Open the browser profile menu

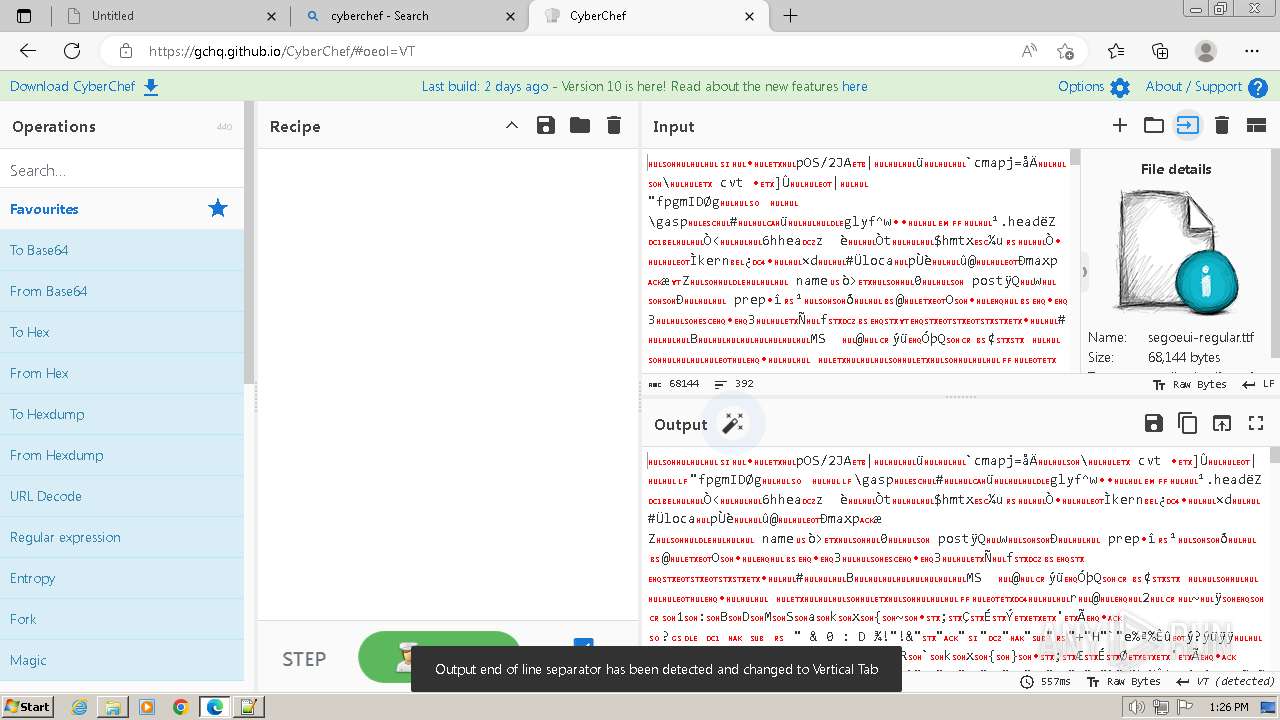tap(1207, 51)
